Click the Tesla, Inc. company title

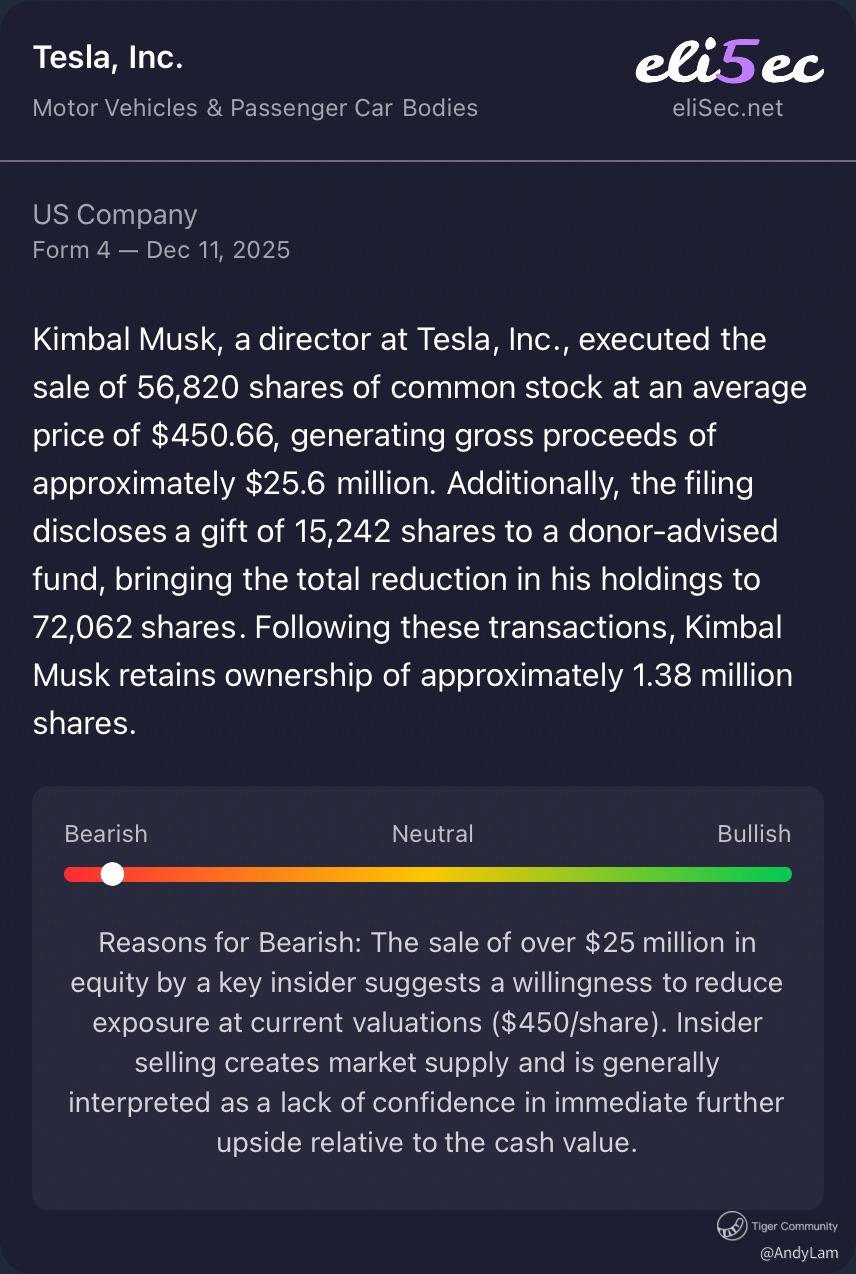(x=108, y=58)
